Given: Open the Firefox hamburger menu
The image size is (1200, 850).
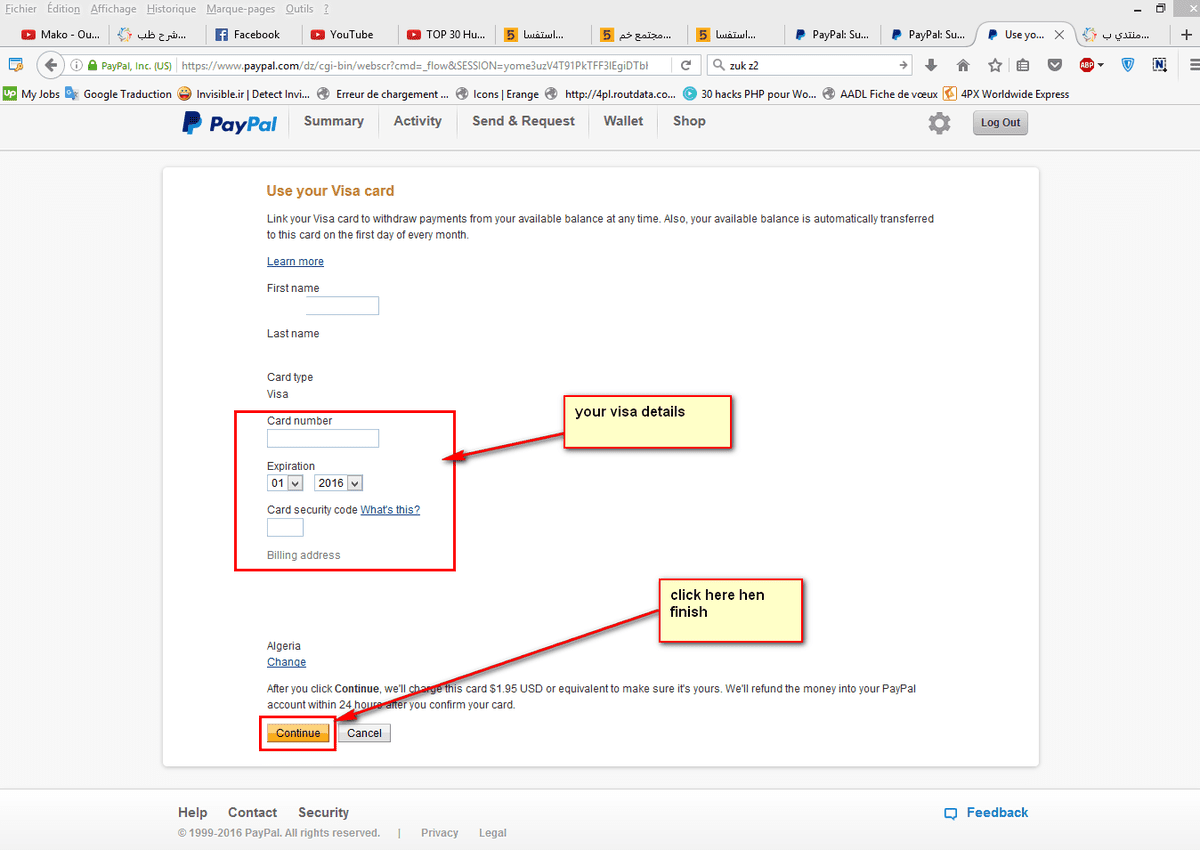Looking at the screenshot, I should [x=1188, y=65].
